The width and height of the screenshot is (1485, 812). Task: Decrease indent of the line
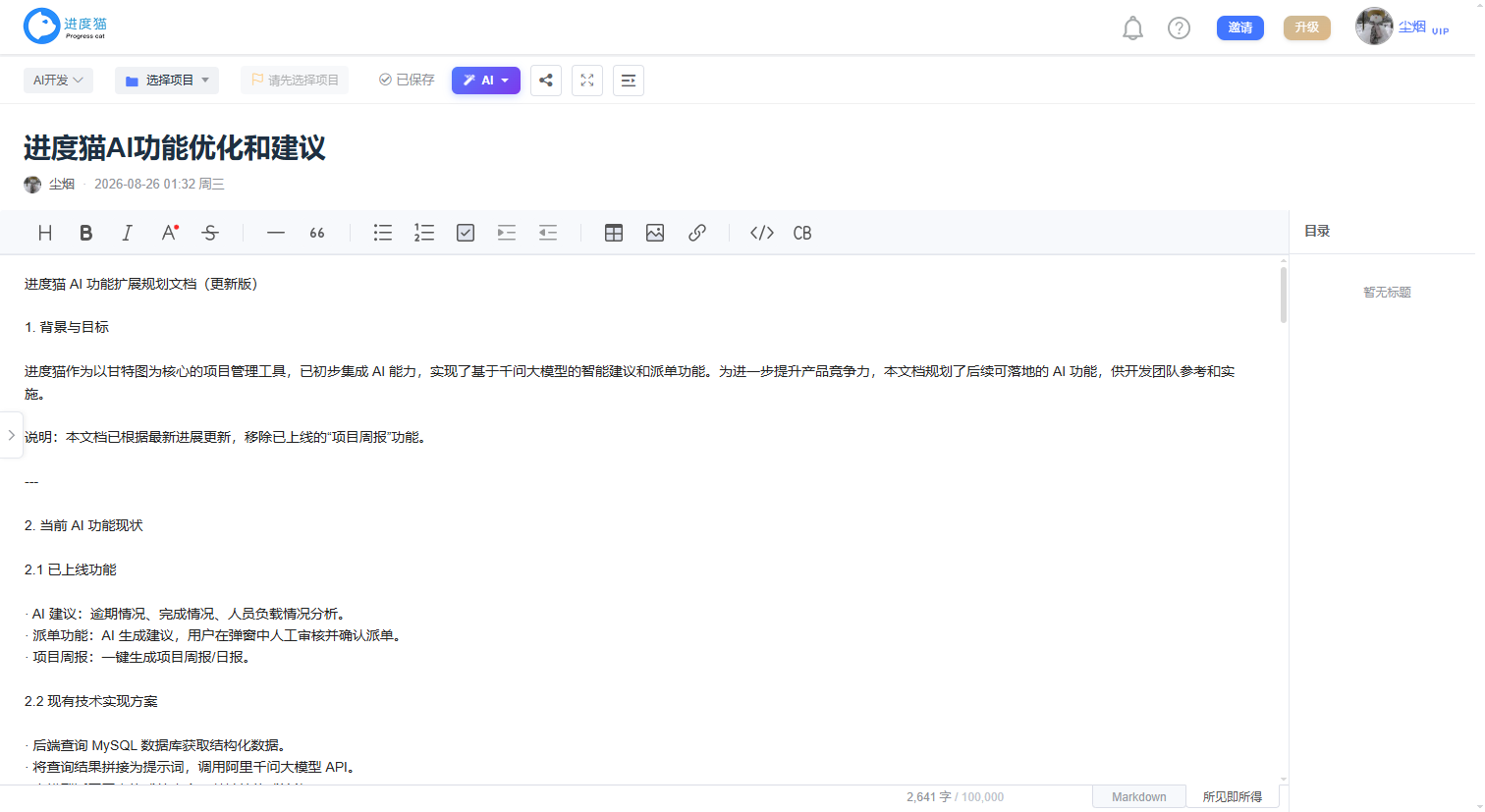548,233
